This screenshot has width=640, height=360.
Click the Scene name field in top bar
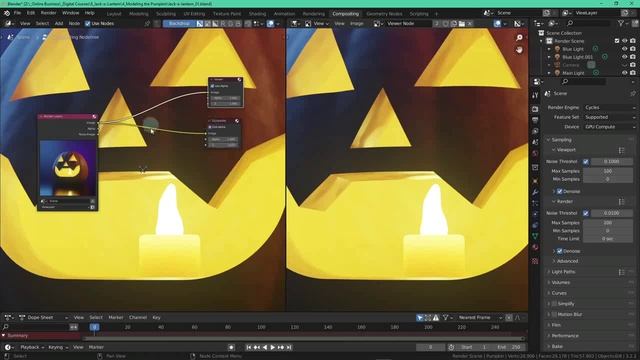518,13
